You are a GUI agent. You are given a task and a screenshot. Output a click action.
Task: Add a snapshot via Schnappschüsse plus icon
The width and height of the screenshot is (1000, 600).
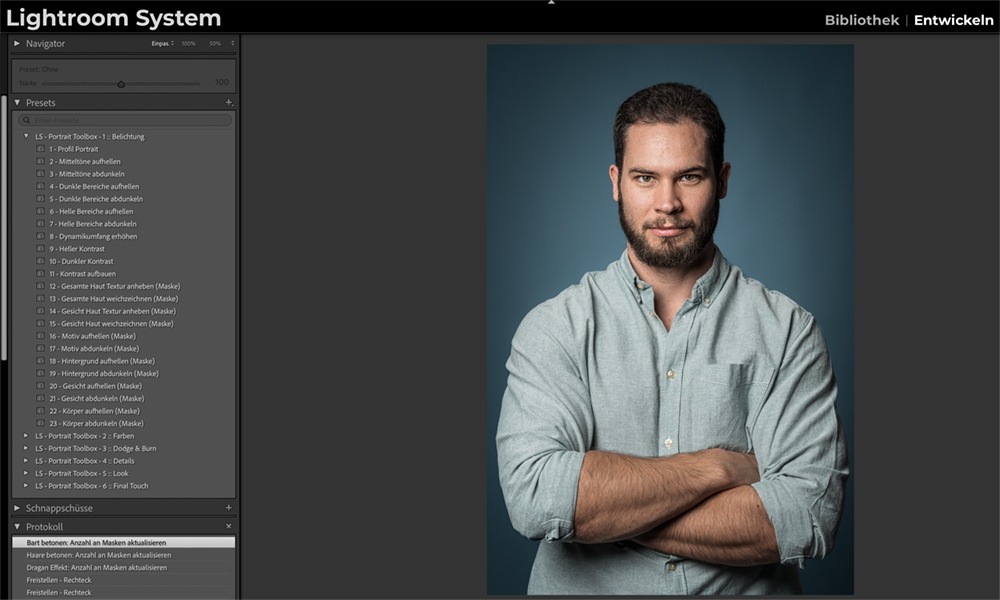(x=228, y=508)
